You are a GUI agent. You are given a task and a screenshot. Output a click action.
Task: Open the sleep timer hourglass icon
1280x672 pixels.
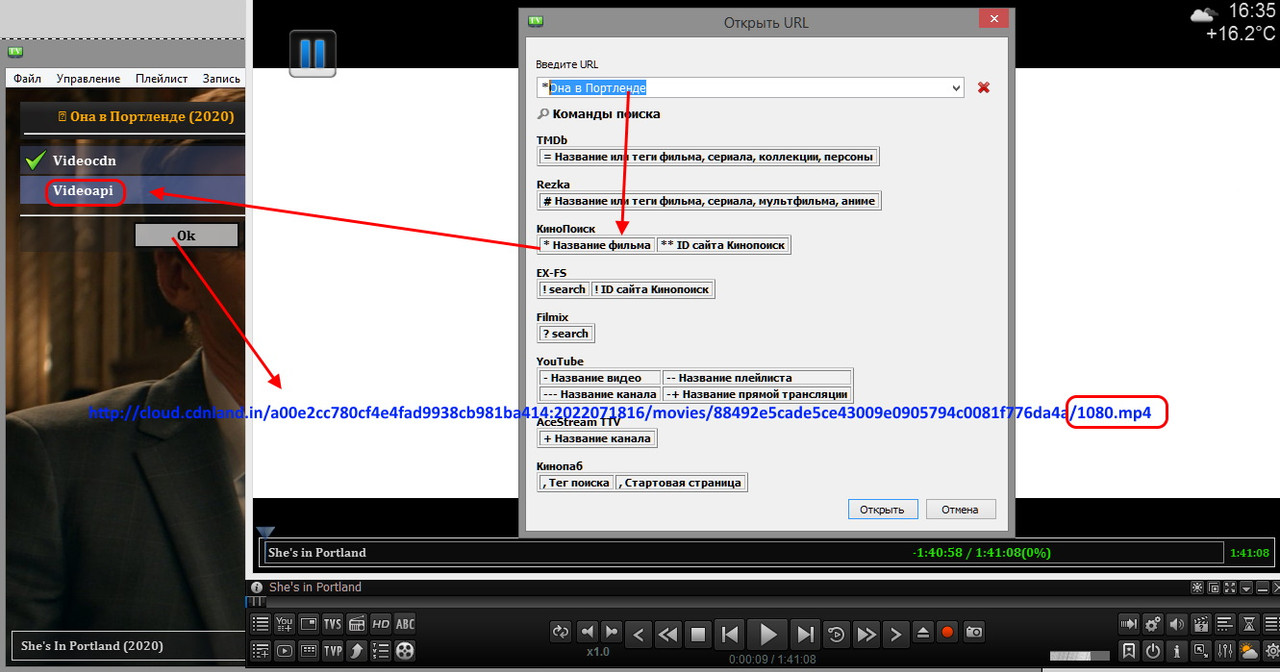coord(1249,624)
